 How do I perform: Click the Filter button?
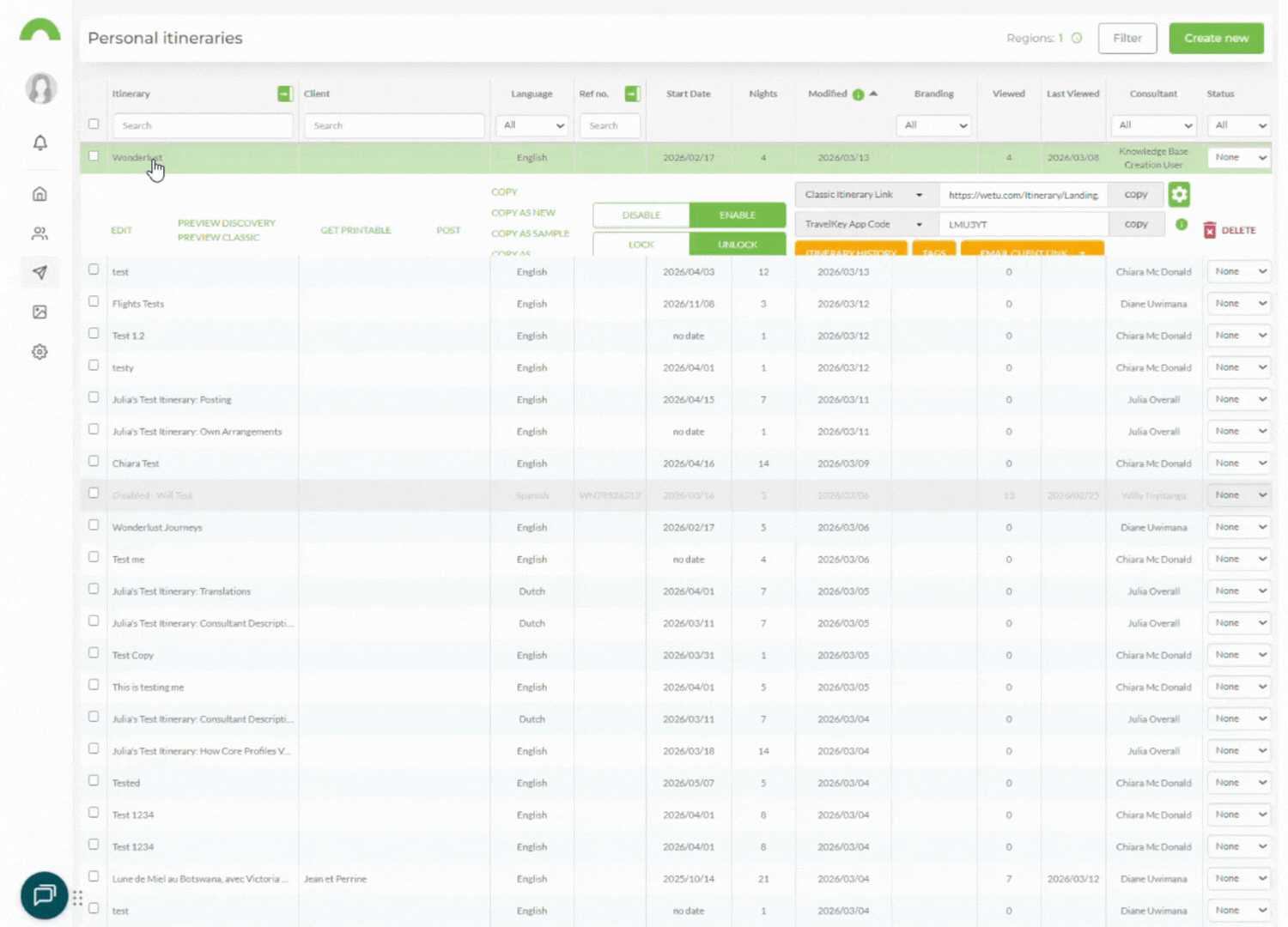tap(1127, 39)
